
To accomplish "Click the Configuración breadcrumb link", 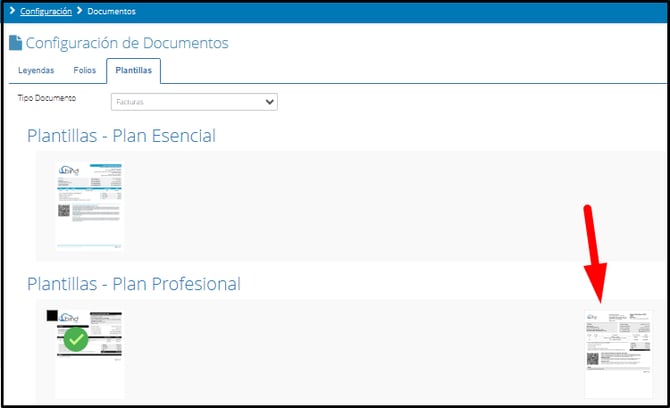I will (x=46, y=12).
